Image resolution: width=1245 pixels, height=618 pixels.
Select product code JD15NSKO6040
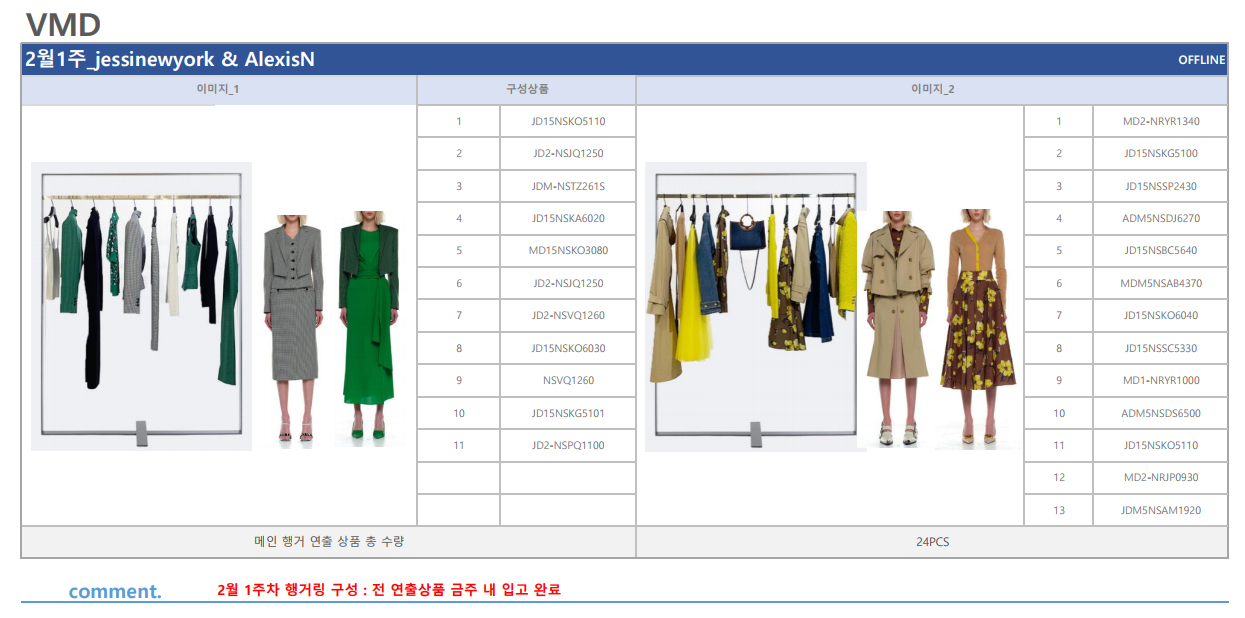1161,316
